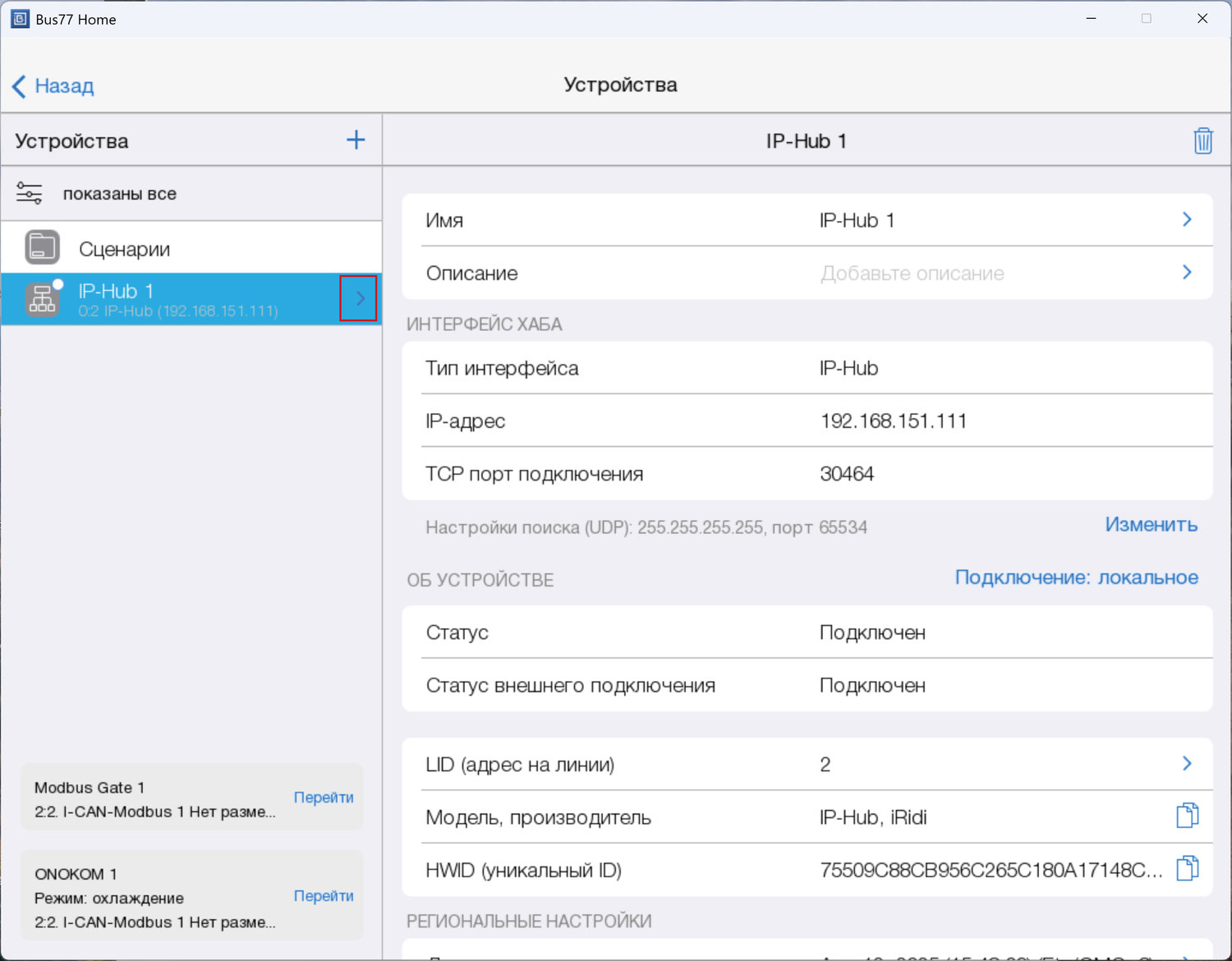
Task: Click the Bus77 Home app icon
Action: (20, 19)
